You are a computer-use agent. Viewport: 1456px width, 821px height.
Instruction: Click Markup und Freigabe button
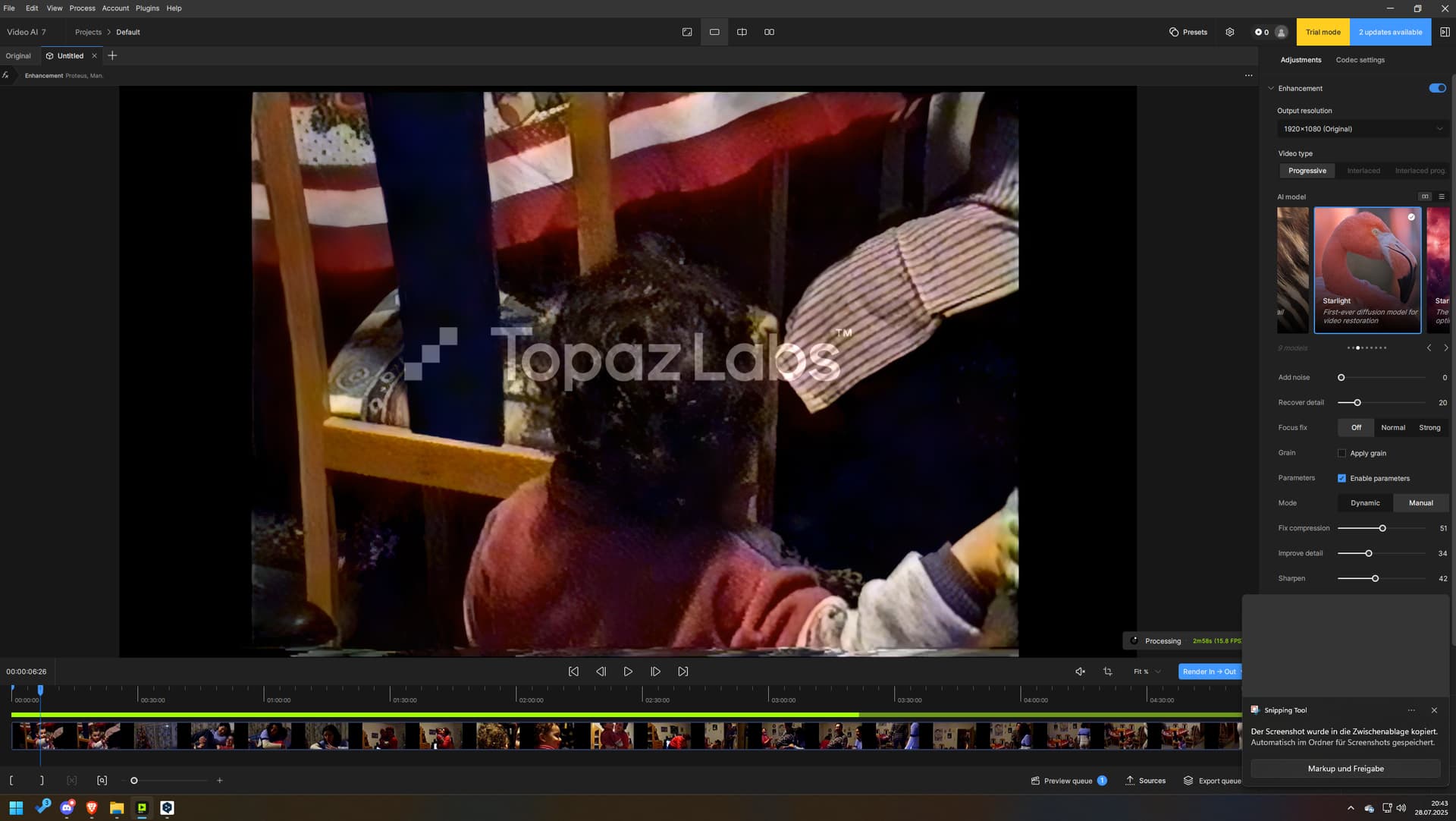tap(1345, 769)
